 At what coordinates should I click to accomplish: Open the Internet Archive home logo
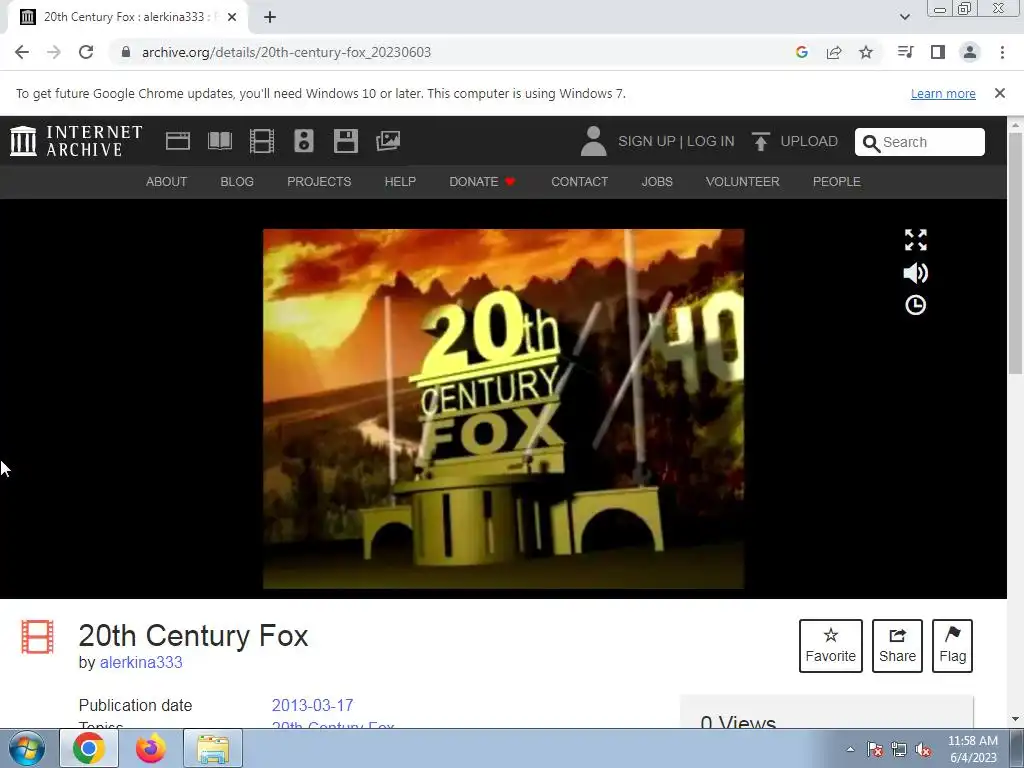click(x=76, y=141)
